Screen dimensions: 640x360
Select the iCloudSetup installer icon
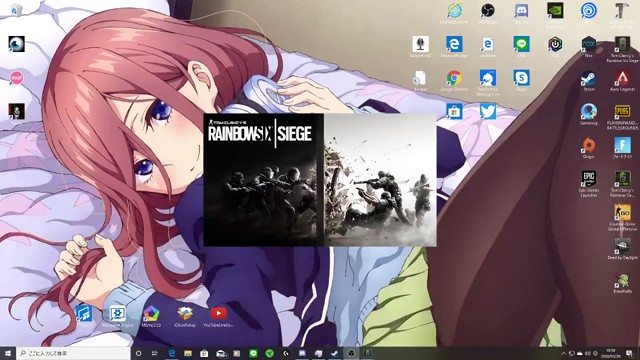pyautogui.click(x=185, y=313)
